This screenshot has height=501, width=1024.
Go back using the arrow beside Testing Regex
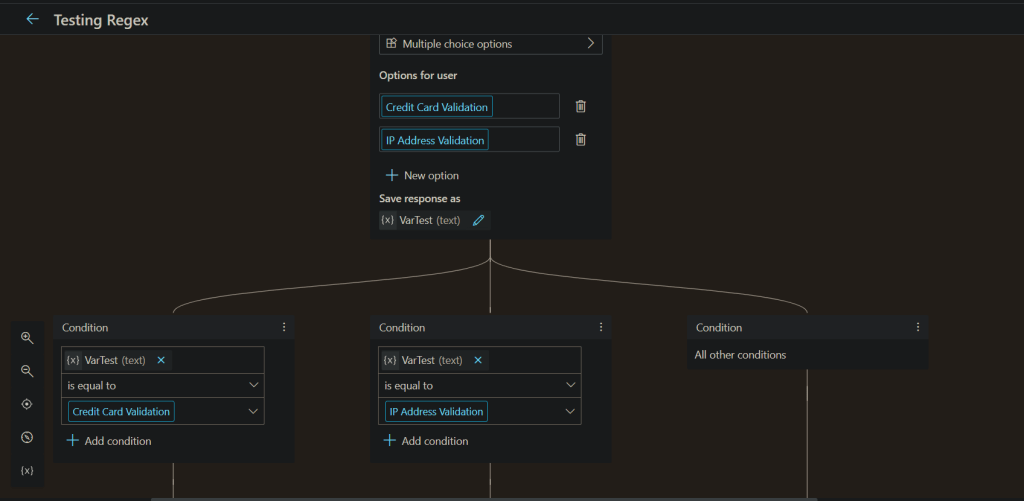click(32, 19)
